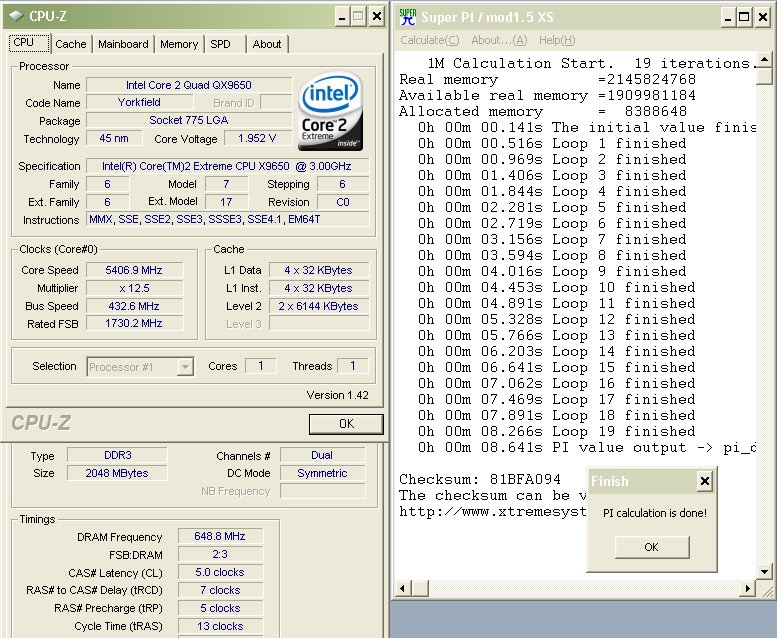
Task: Click the L1 Data value '4 x 32 KBytes'
Action: point(319,270)
